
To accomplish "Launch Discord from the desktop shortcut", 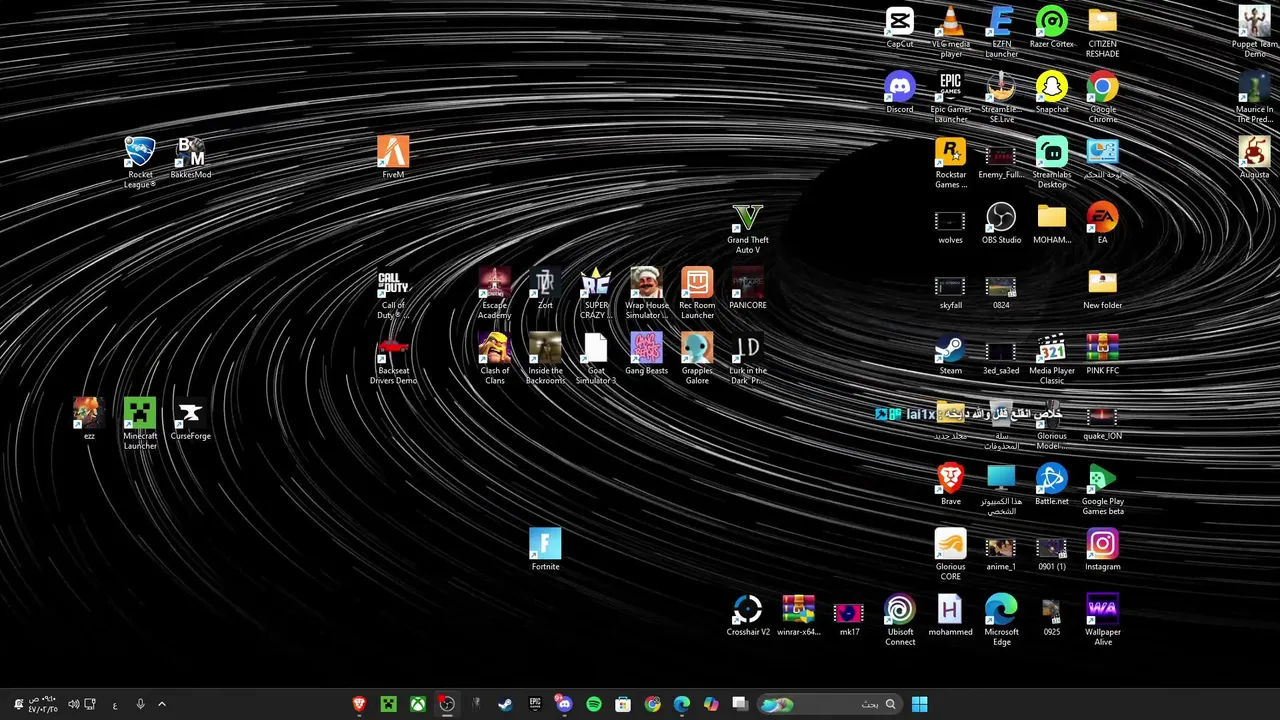I will [x=900, y=93].
